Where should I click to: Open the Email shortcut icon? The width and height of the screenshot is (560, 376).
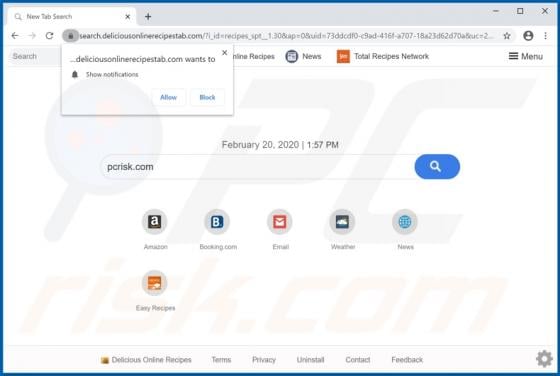(x=280, y=222)
